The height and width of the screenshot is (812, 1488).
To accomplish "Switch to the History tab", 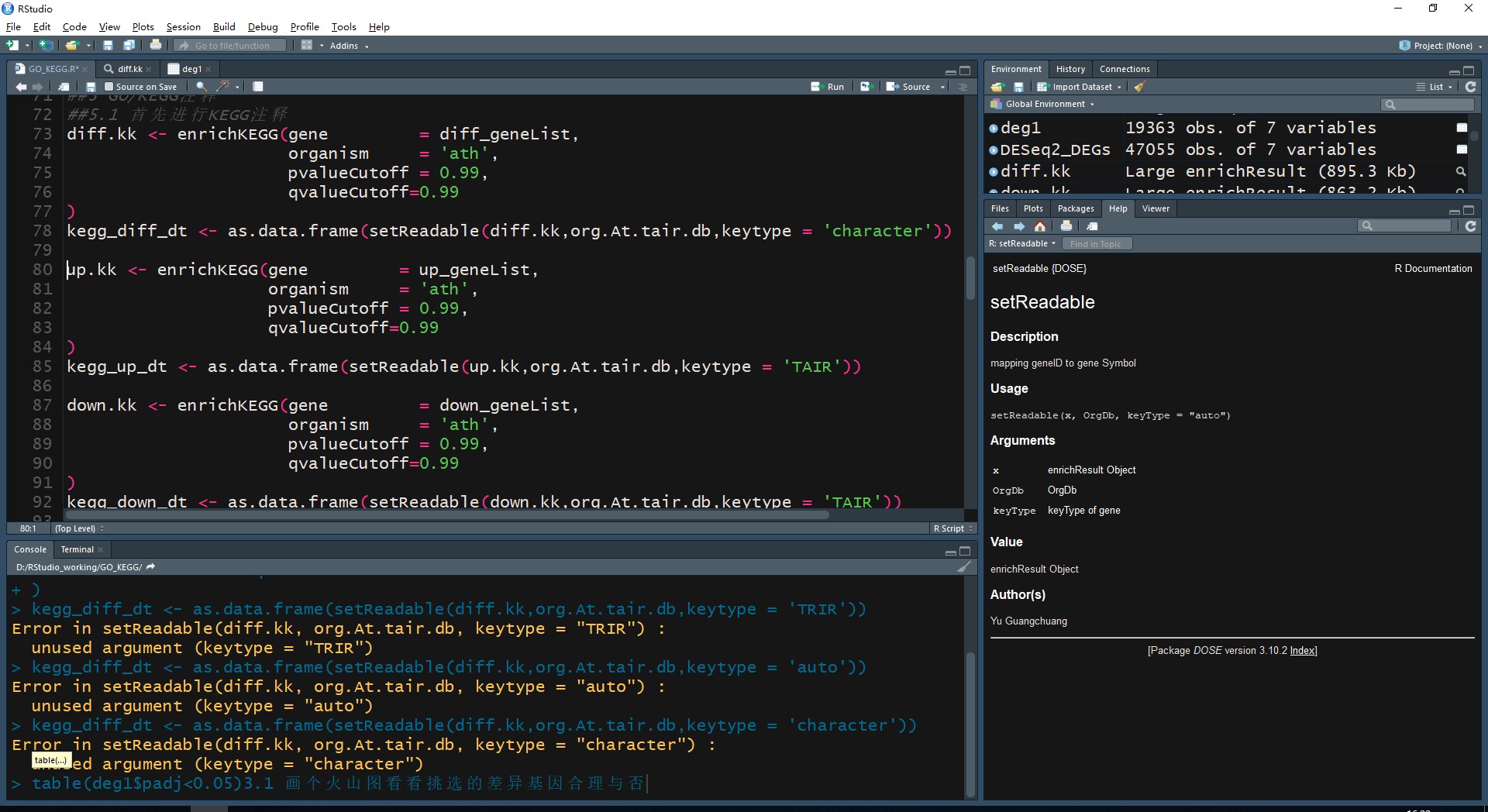I will click(x=1070, y=69).
